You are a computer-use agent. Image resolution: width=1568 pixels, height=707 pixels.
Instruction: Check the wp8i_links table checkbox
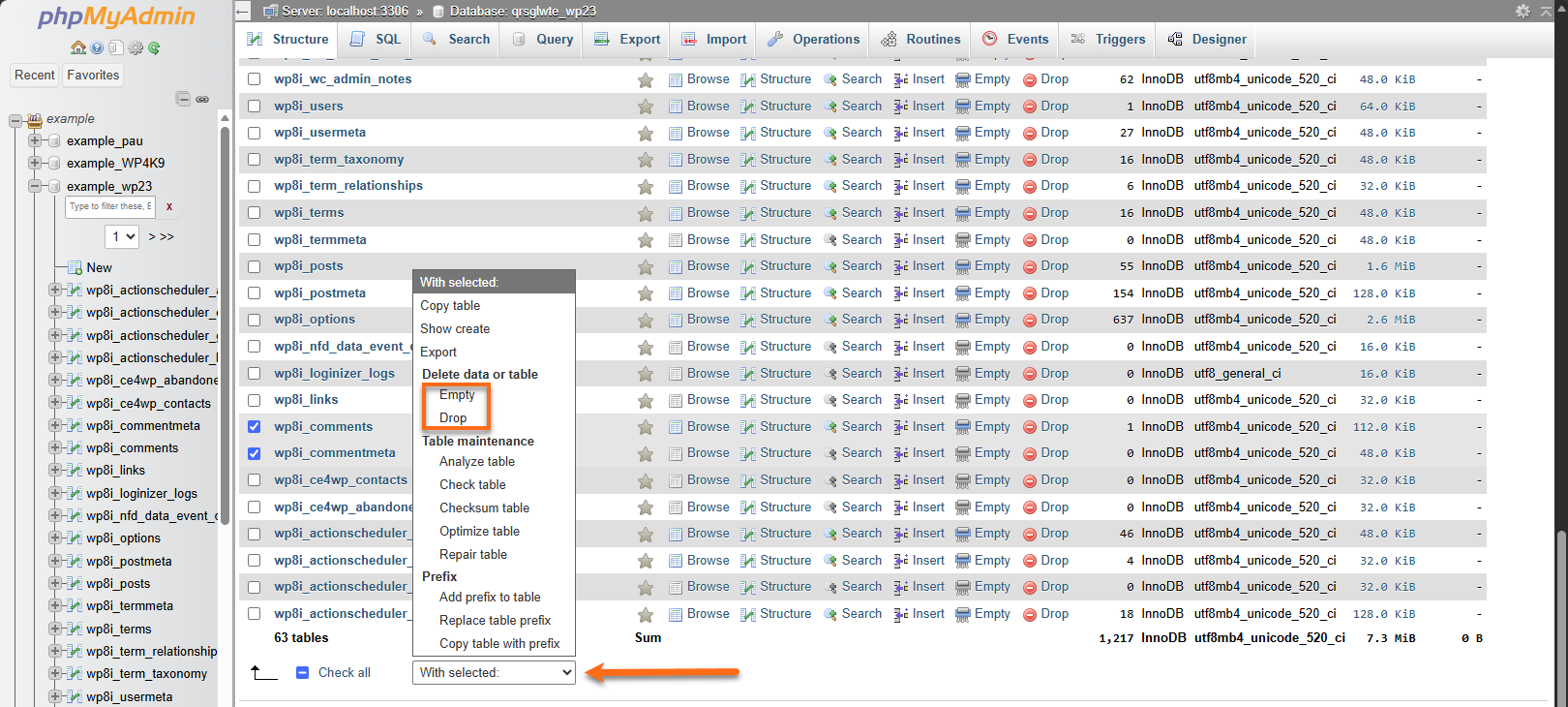tap(254, 400)
